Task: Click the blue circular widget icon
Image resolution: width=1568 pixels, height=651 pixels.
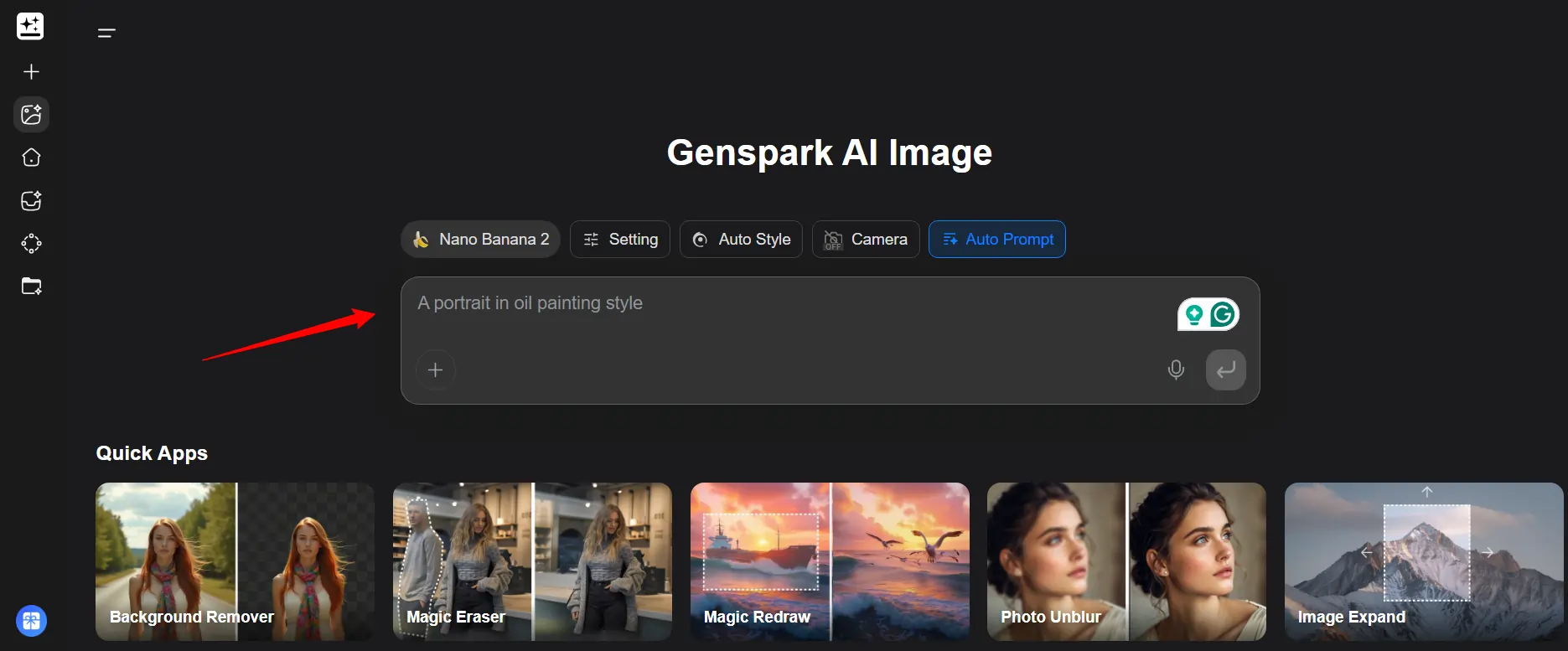Action: pyautogui.click(x=31, y=621)
